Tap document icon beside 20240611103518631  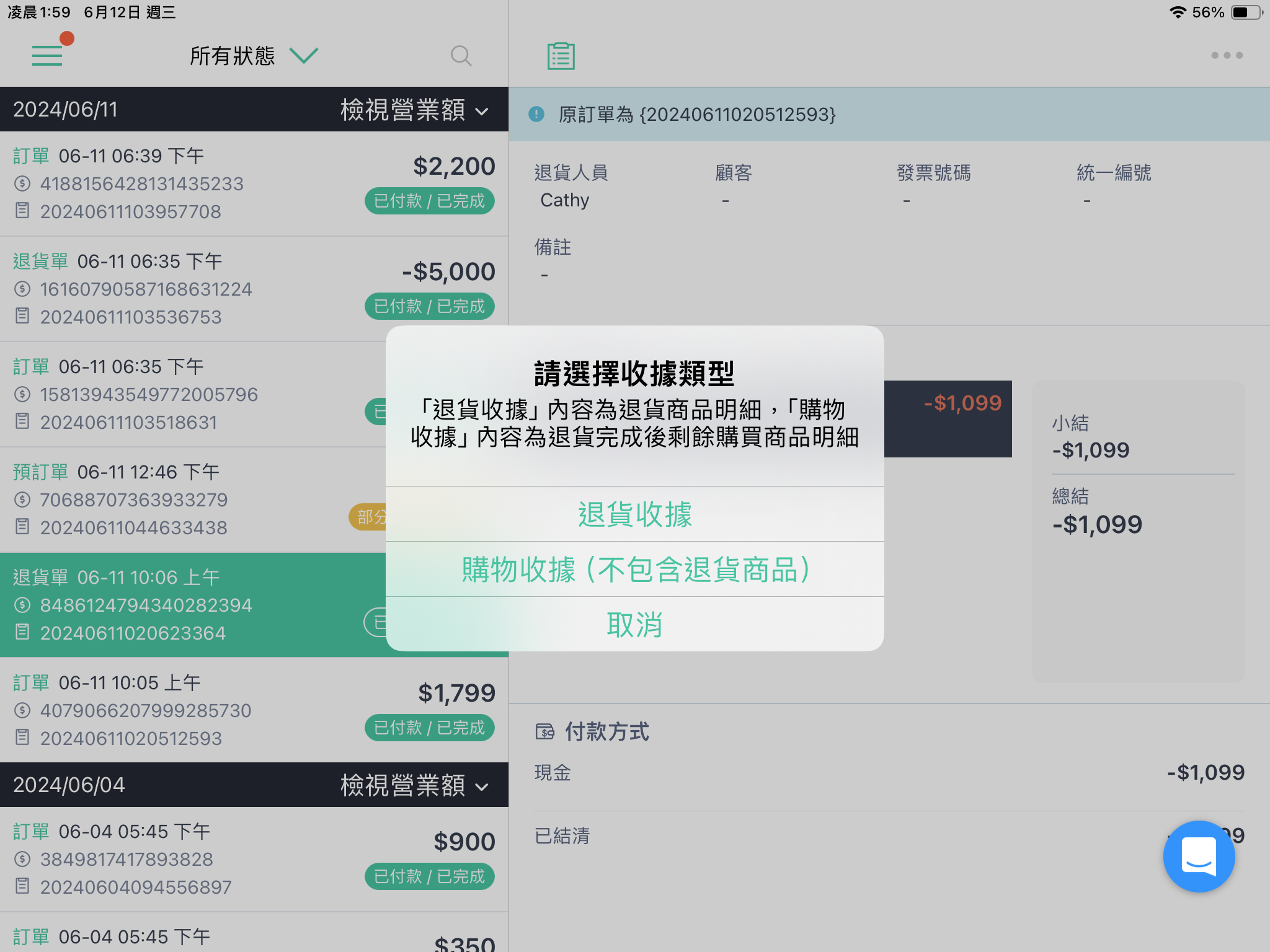[x=22, y=421]
